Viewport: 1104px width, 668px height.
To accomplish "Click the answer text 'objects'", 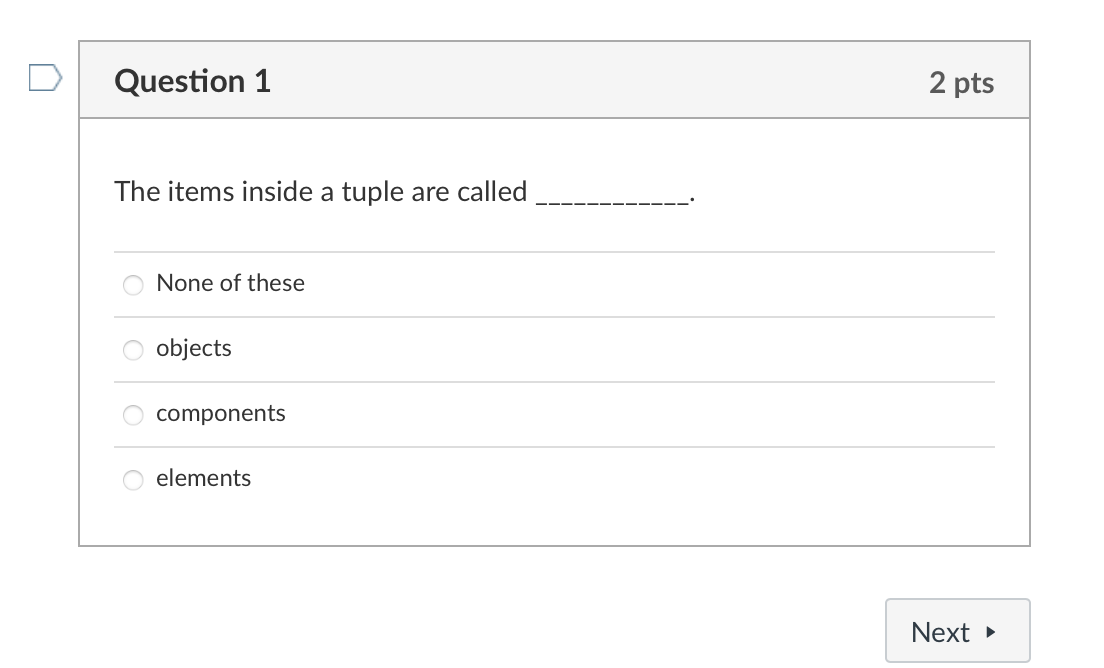I will (193, 348).
